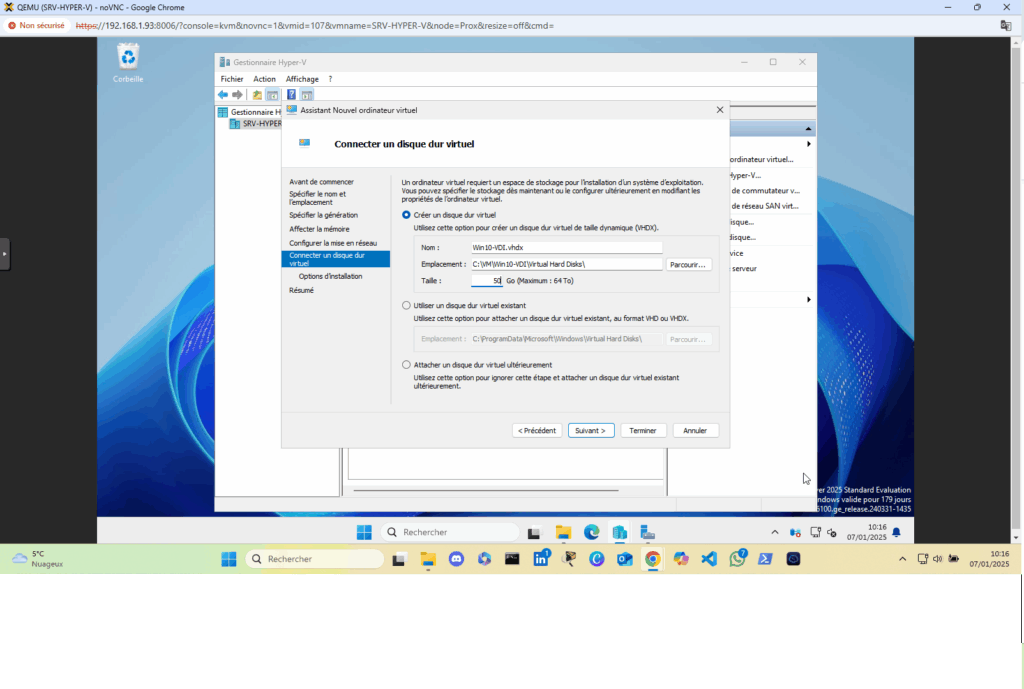Choose 'Attacher un disque dur virtuel ultérieurement' option
This screenshot has height=689, width=1024.
tap(406, 365)
